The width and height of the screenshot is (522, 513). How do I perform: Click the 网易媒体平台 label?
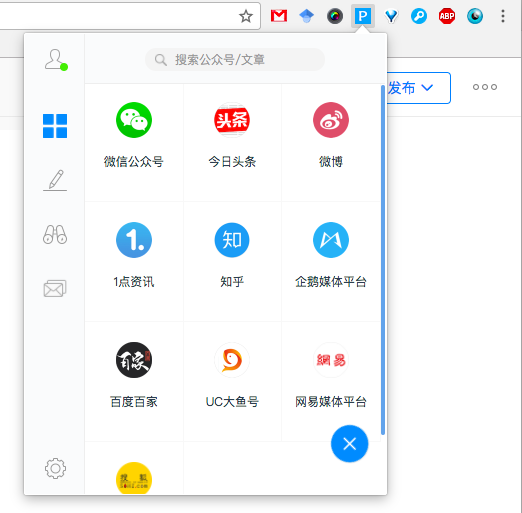[331, 402]
